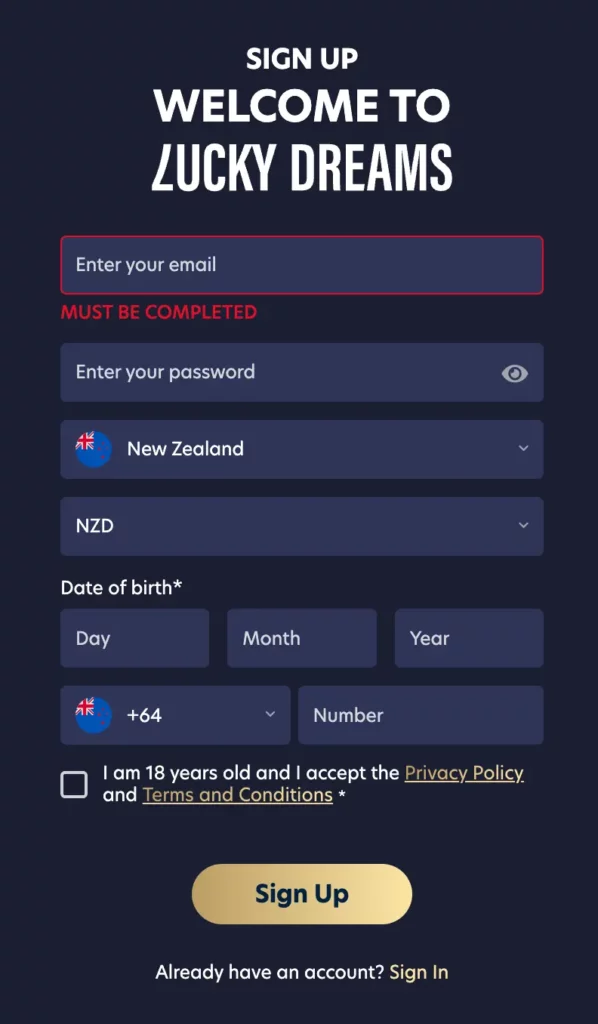598x1024 pixels.
Task: View the Terms and Conditions
Action: (x=237, y=795)
